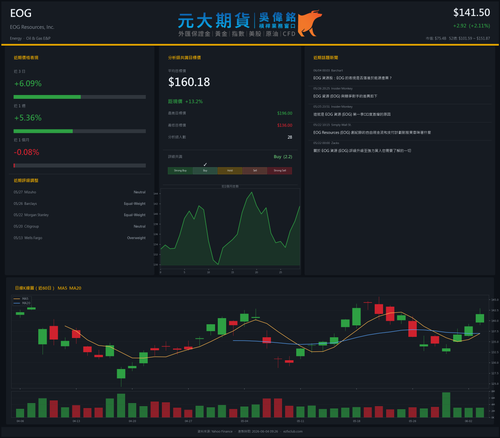The height and width of the screenshot is (438, 500).
Task: Click the tallest green volume bar near 05-24
Action: tap(446, 405)
